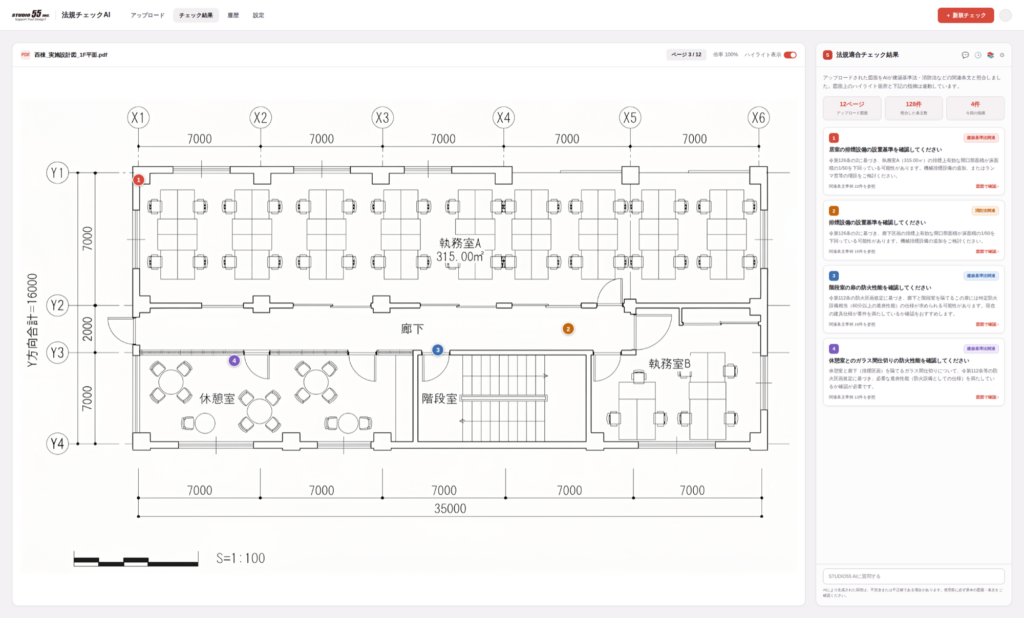The width and height of the screenshot is (1024, 618).
Task: Click the 消防法関連 tag on finding 2
Action: [x=985, y=211]
